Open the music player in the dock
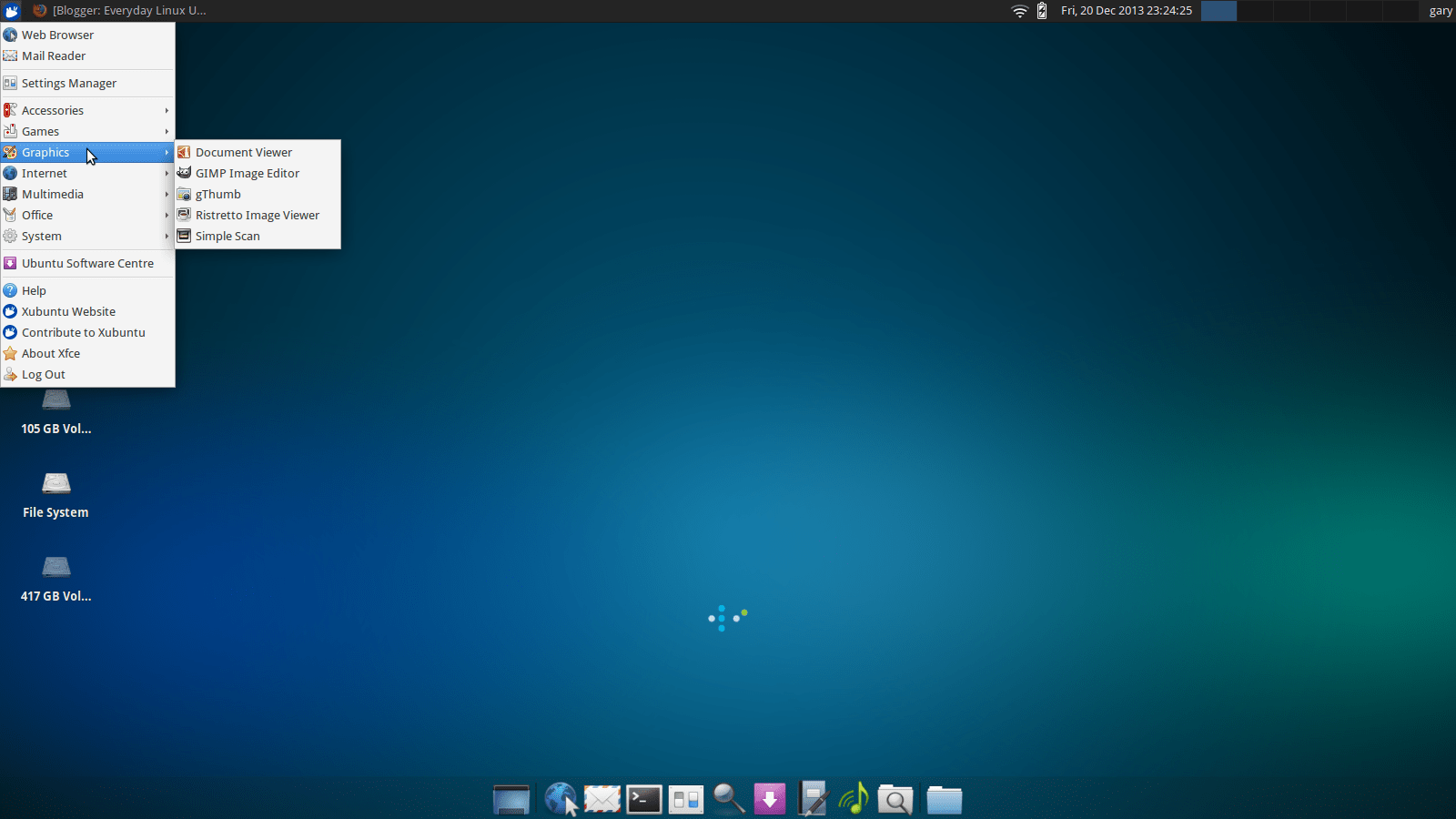The height and width of the screenshot is (819, 1456). click(854, 799)
